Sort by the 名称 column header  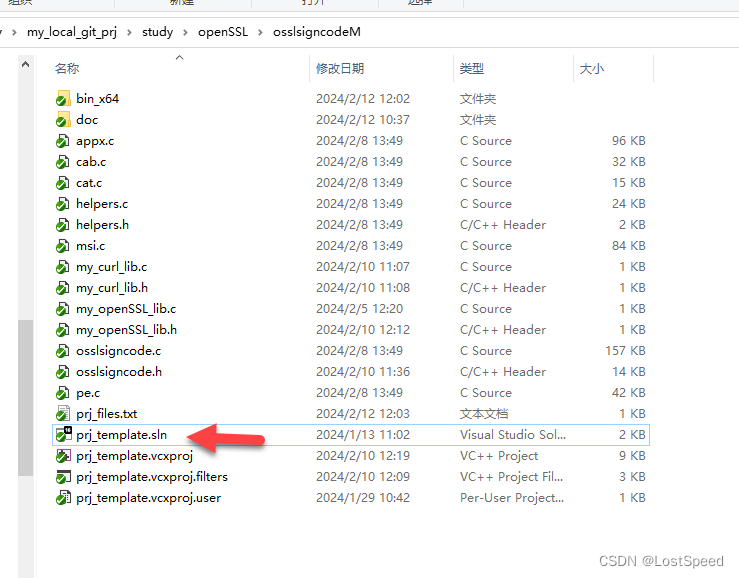66,69
